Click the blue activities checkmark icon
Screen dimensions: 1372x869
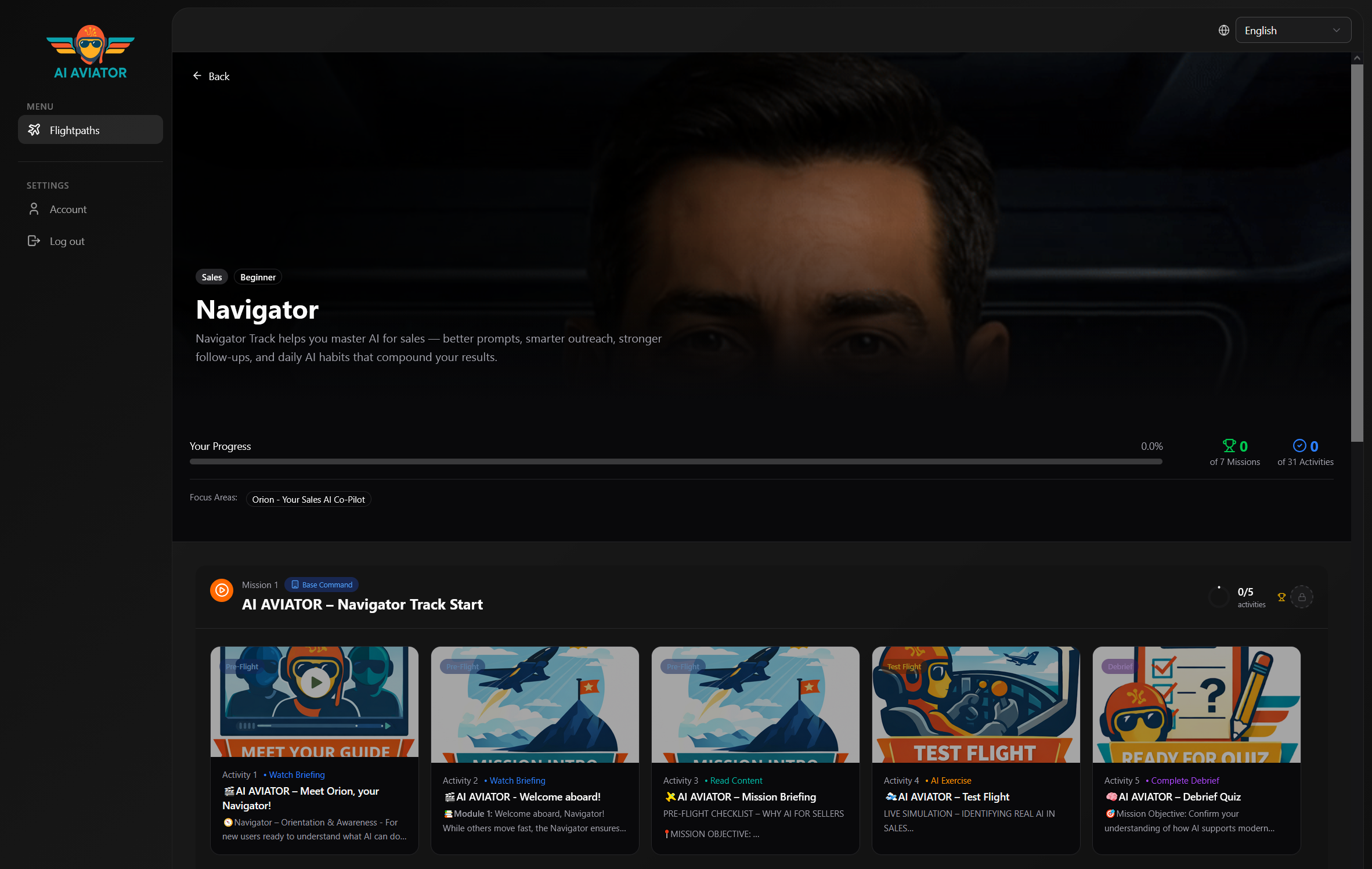(x=1299, y=446)
